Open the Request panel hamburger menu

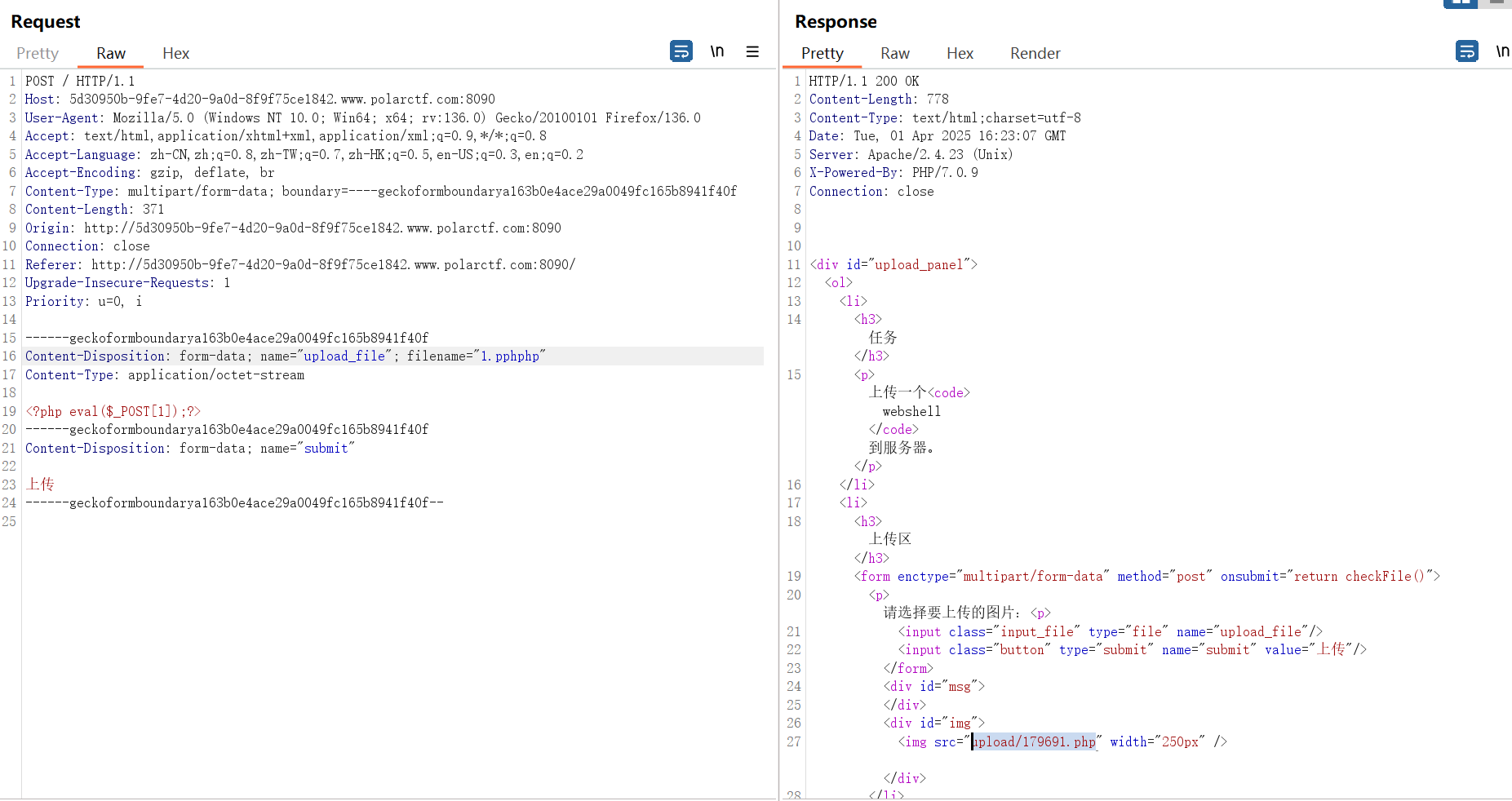(752, 51)
